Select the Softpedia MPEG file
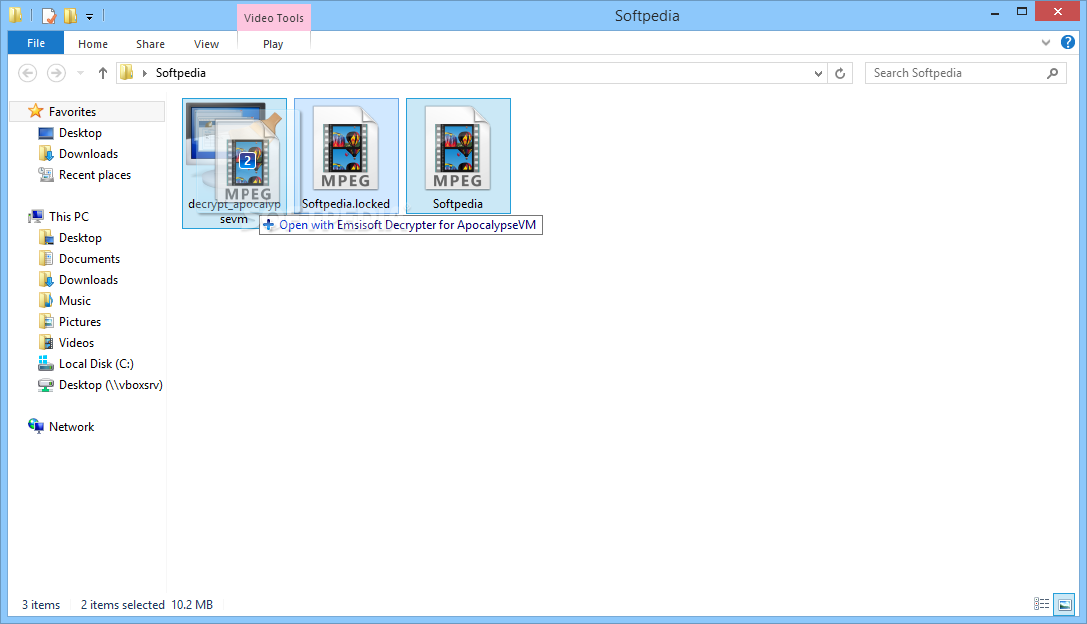The height and width of the screenshot is (624, 1087). tap(458, 156)
